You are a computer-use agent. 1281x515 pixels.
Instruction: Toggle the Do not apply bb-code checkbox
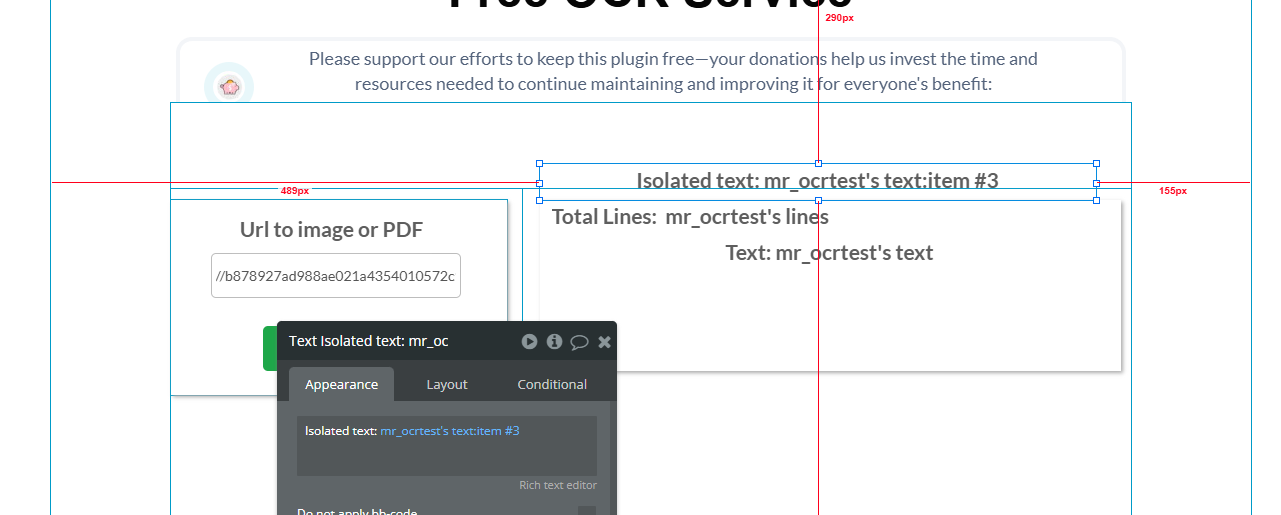587,512
